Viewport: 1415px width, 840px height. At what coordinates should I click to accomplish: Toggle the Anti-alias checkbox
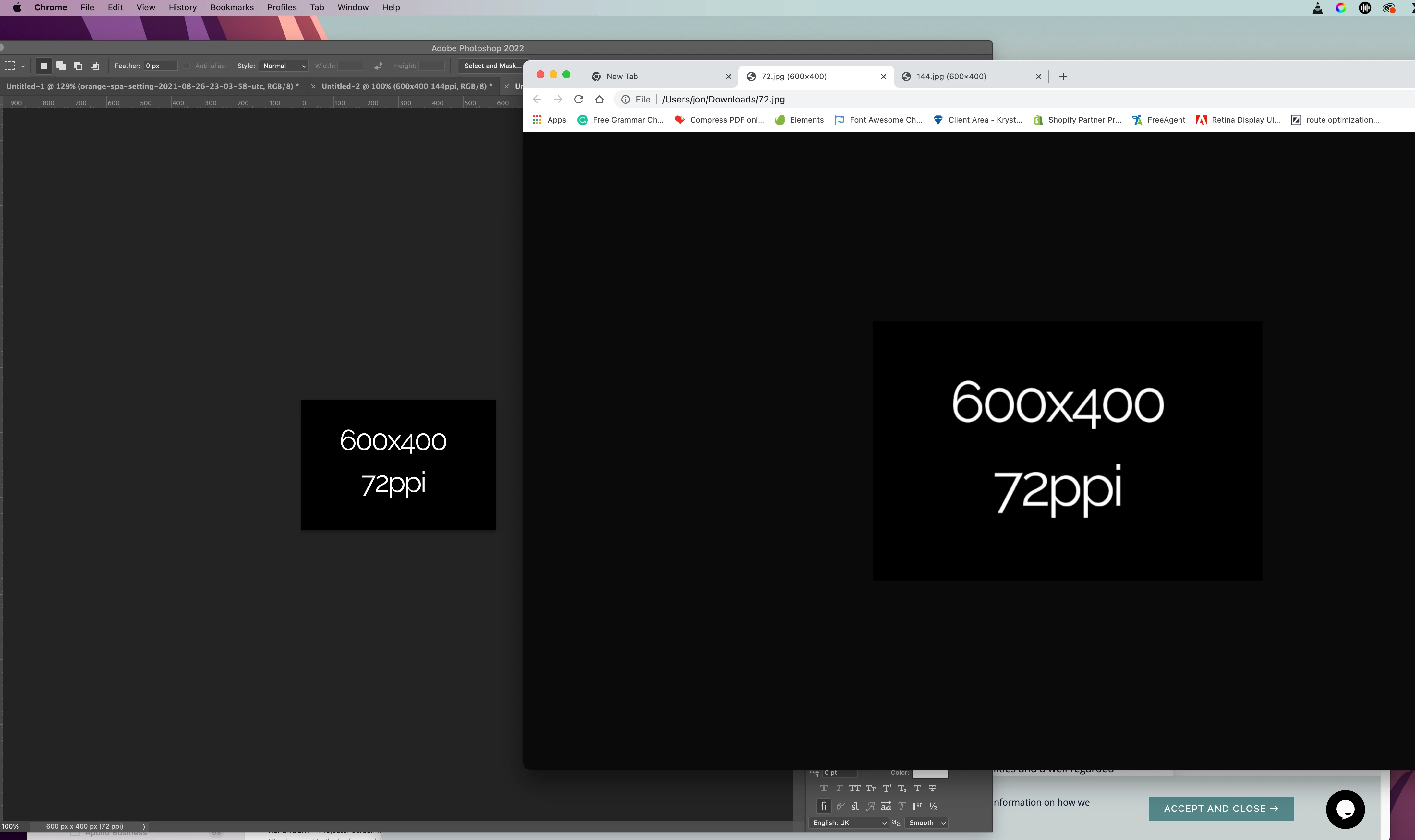tap(187, 66)
